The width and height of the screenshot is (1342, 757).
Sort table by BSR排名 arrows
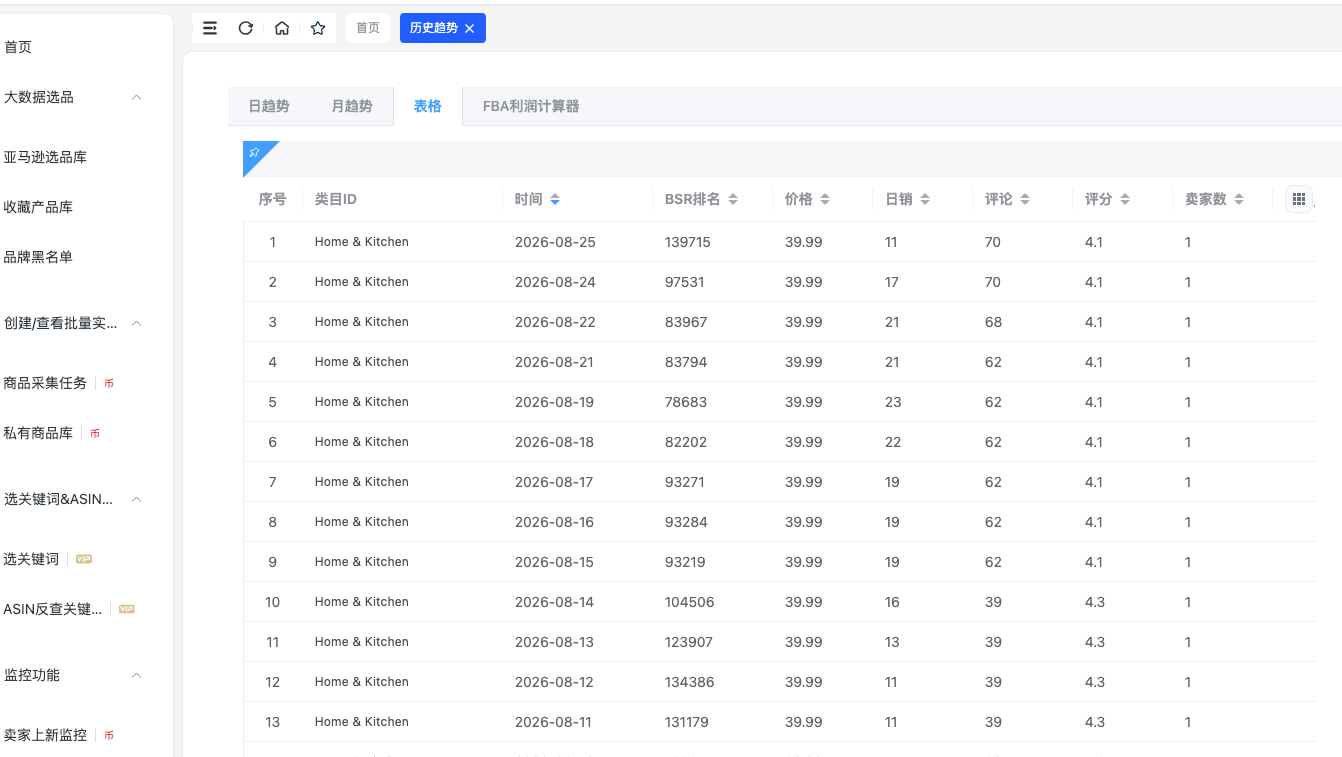point(733,199)
